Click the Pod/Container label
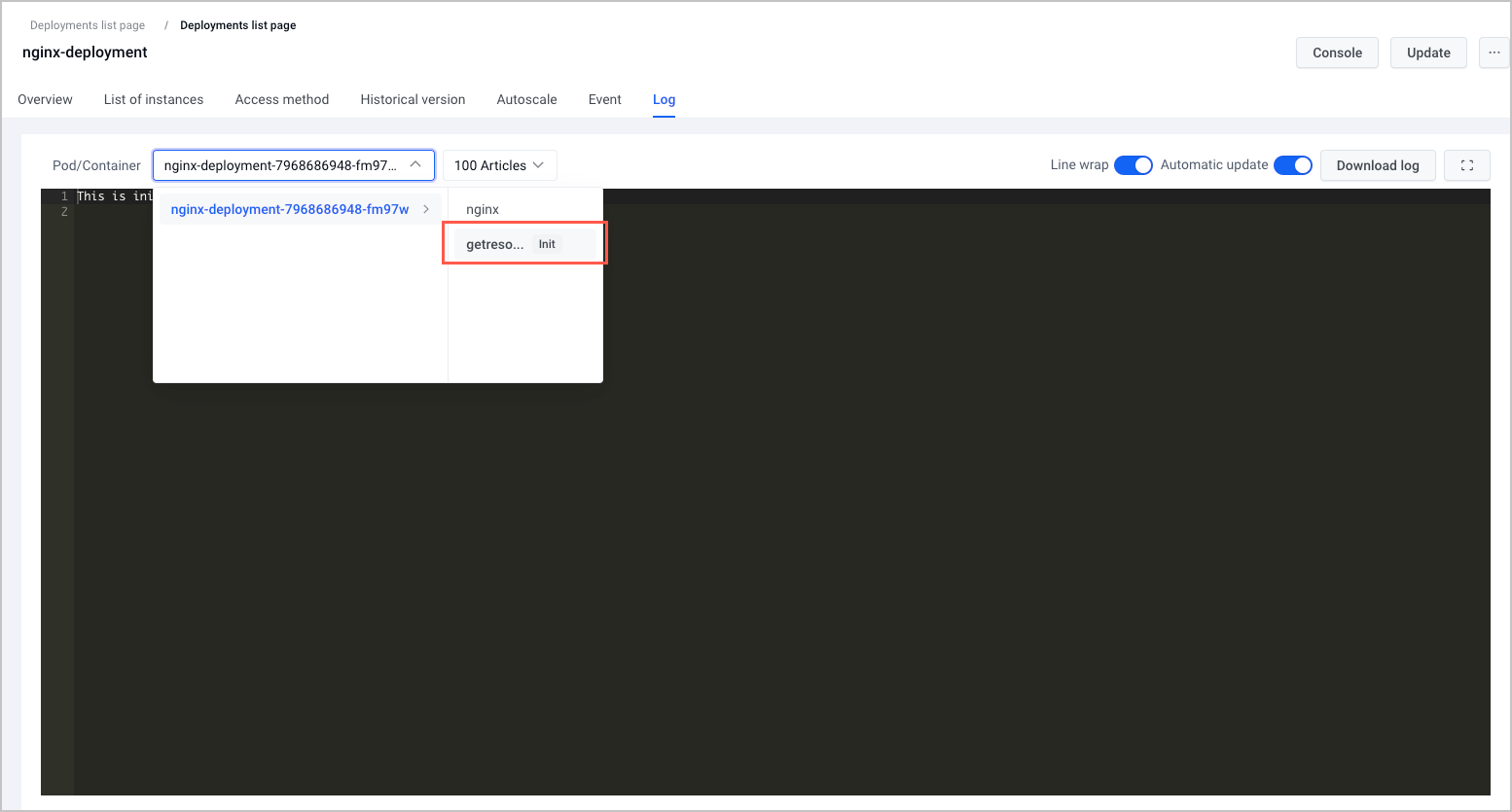1512x812 pixels. pos(96,165)
